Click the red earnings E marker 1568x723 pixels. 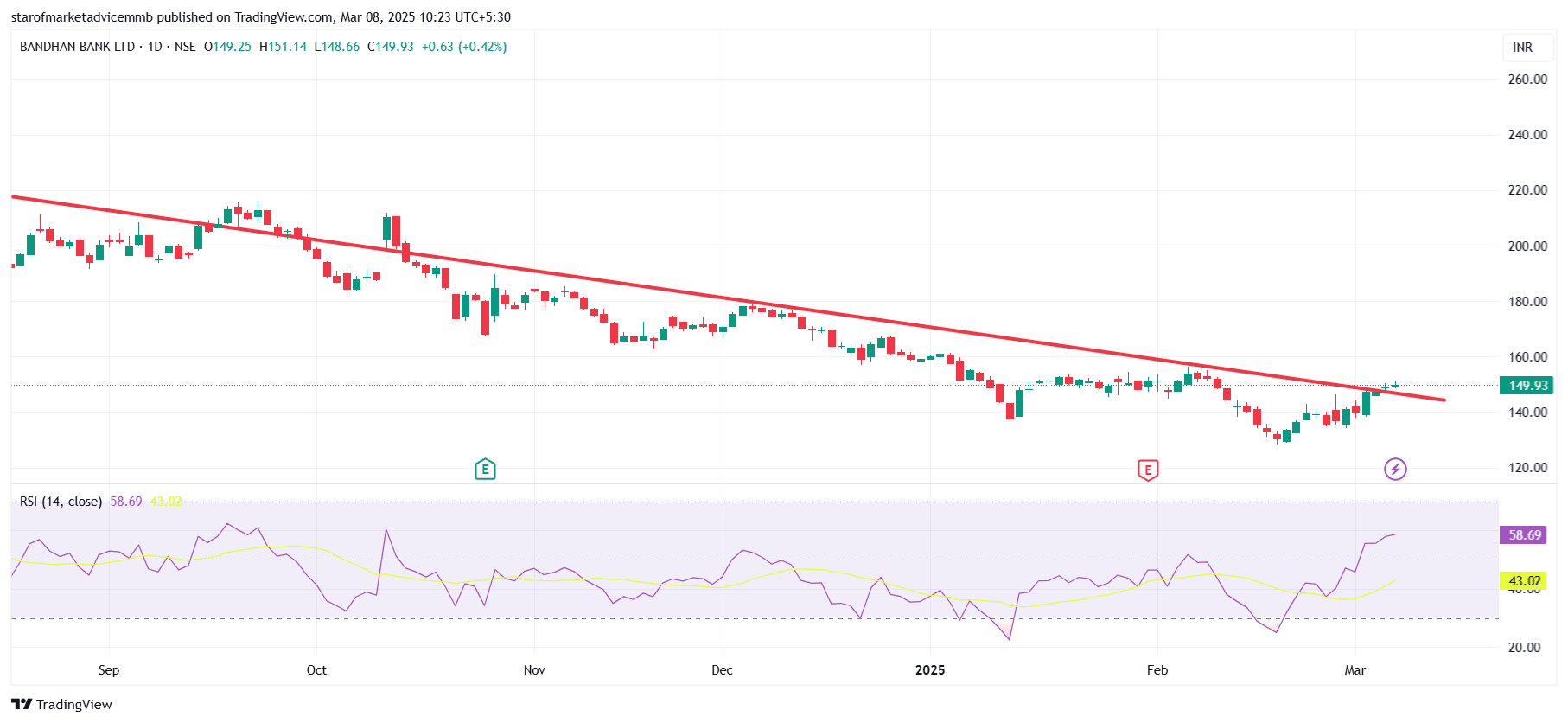1148,470
